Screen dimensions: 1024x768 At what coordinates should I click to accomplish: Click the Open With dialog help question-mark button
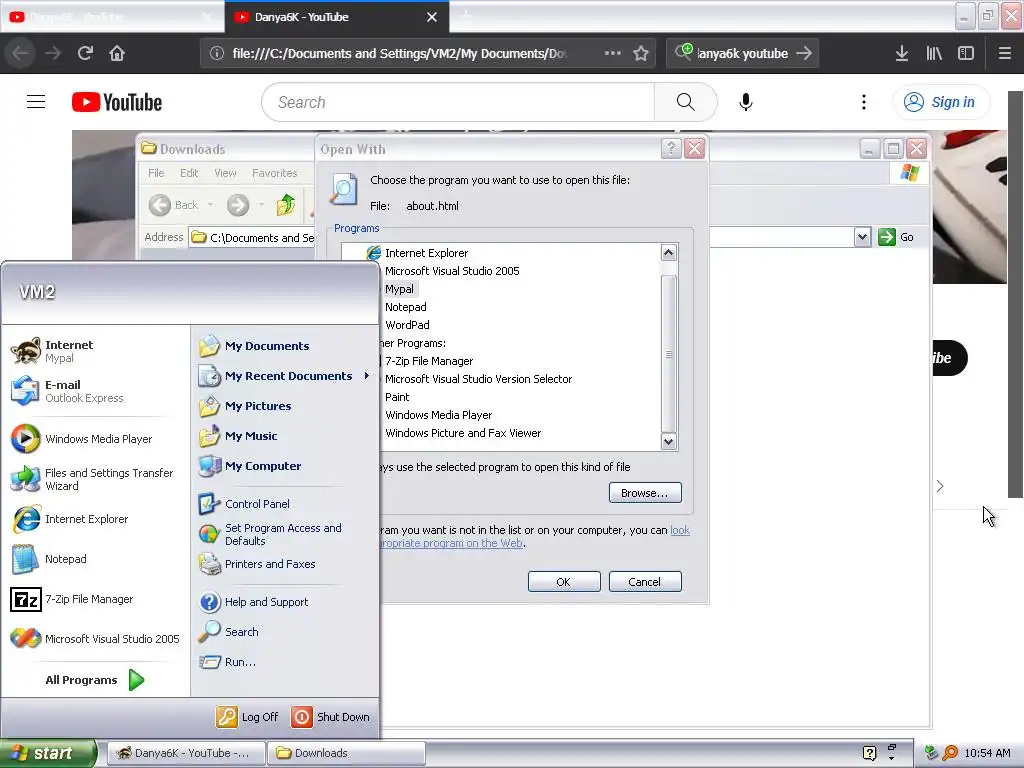[x=671, y=149]
